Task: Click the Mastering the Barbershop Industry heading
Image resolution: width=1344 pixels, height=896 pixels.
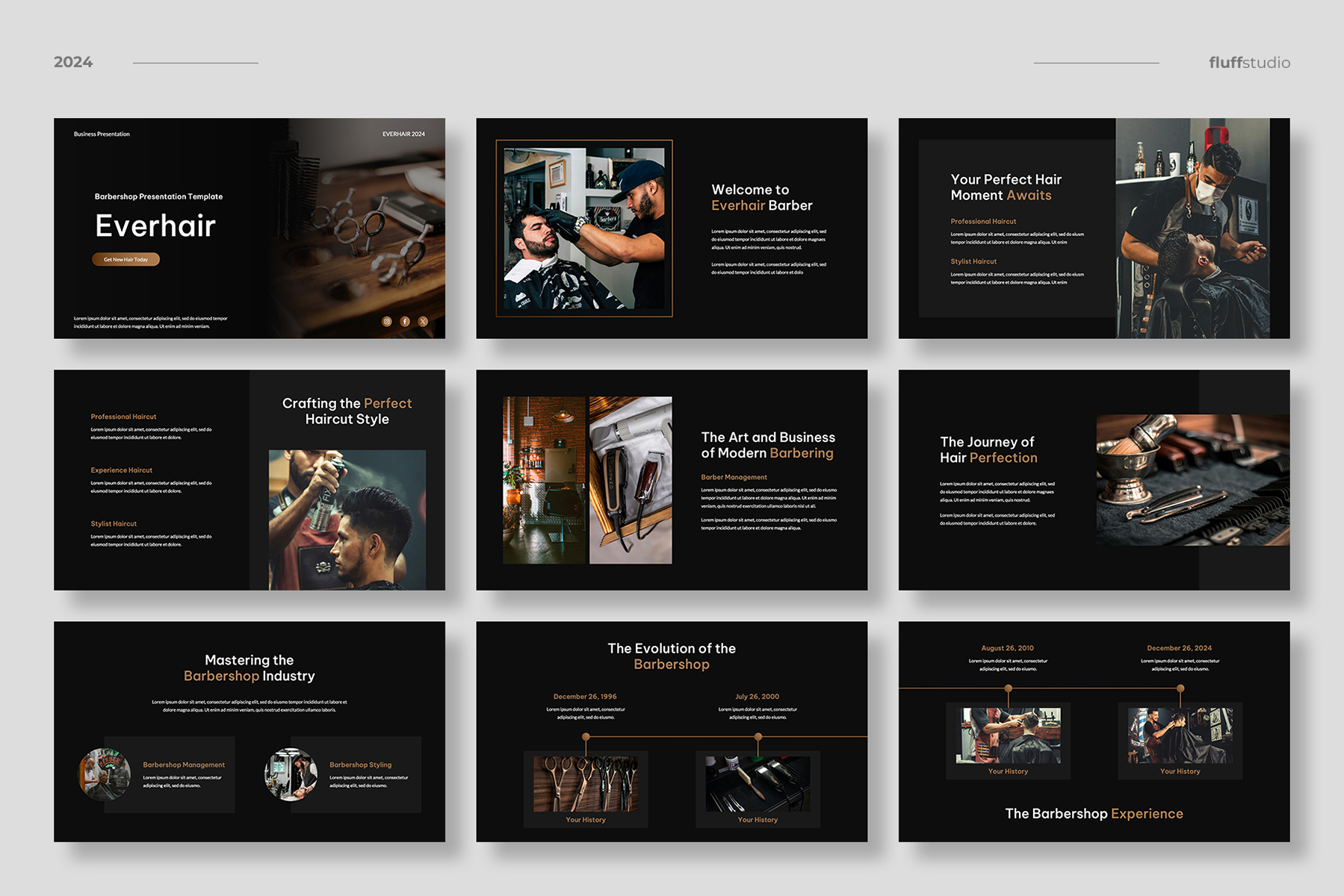Action: pos(250,668)
